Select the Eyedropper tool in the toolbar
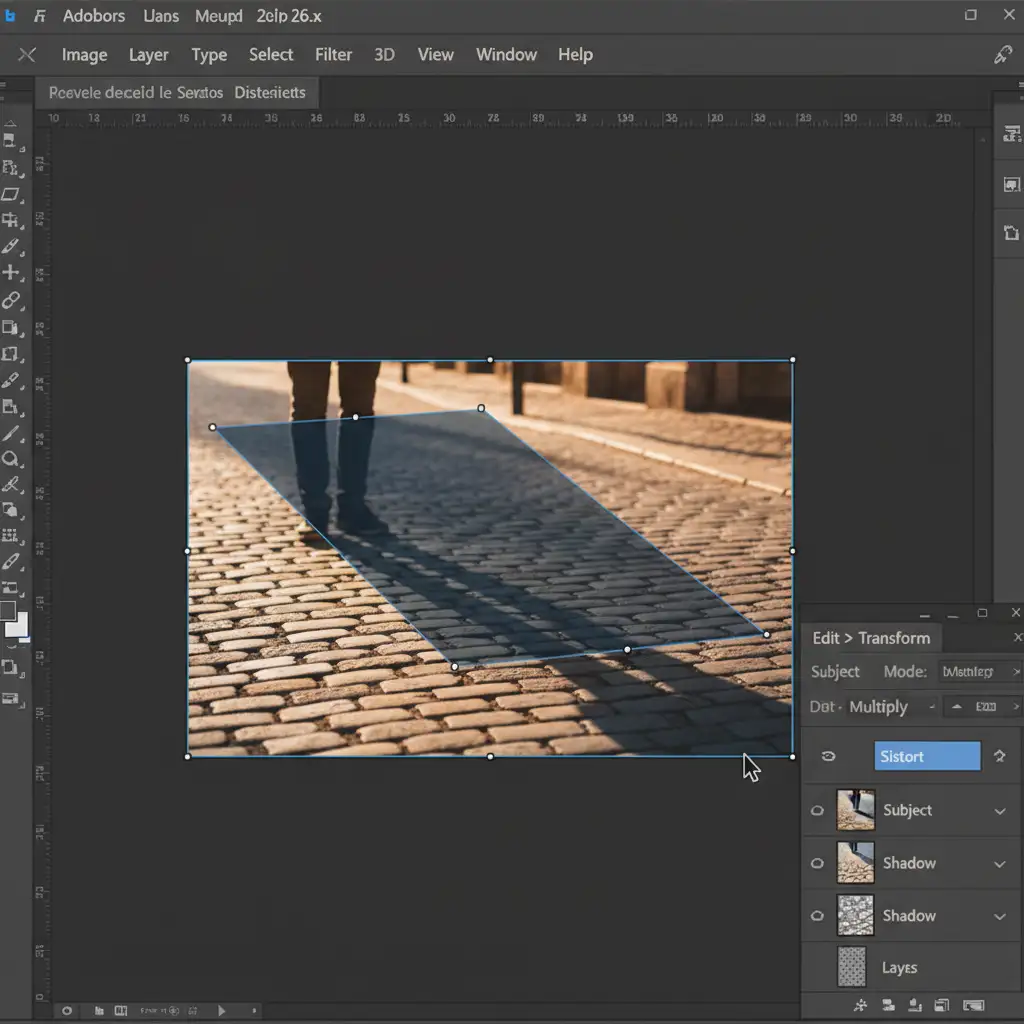Screen dimensions: 1024x1024 point(11,246)
